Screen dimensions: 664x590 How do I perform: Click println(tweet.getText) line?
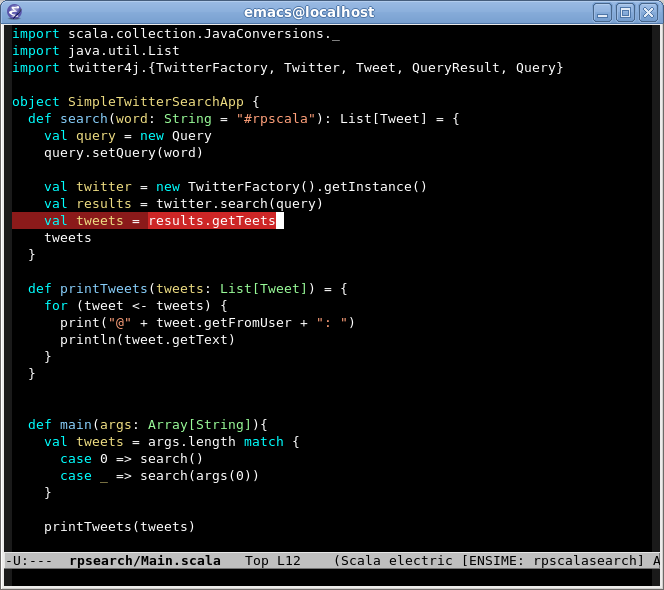tap(147, 340)
